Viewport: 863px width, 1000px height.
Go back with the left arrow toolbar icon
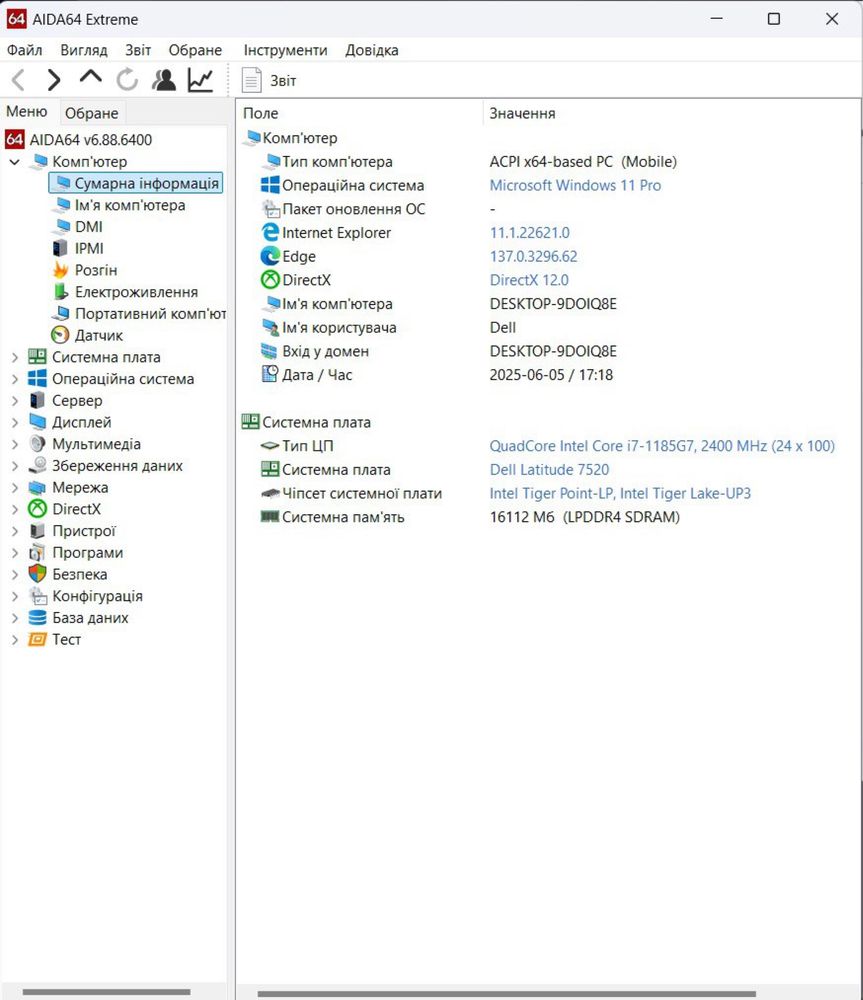pyautogui.click(x=18, y=80)
